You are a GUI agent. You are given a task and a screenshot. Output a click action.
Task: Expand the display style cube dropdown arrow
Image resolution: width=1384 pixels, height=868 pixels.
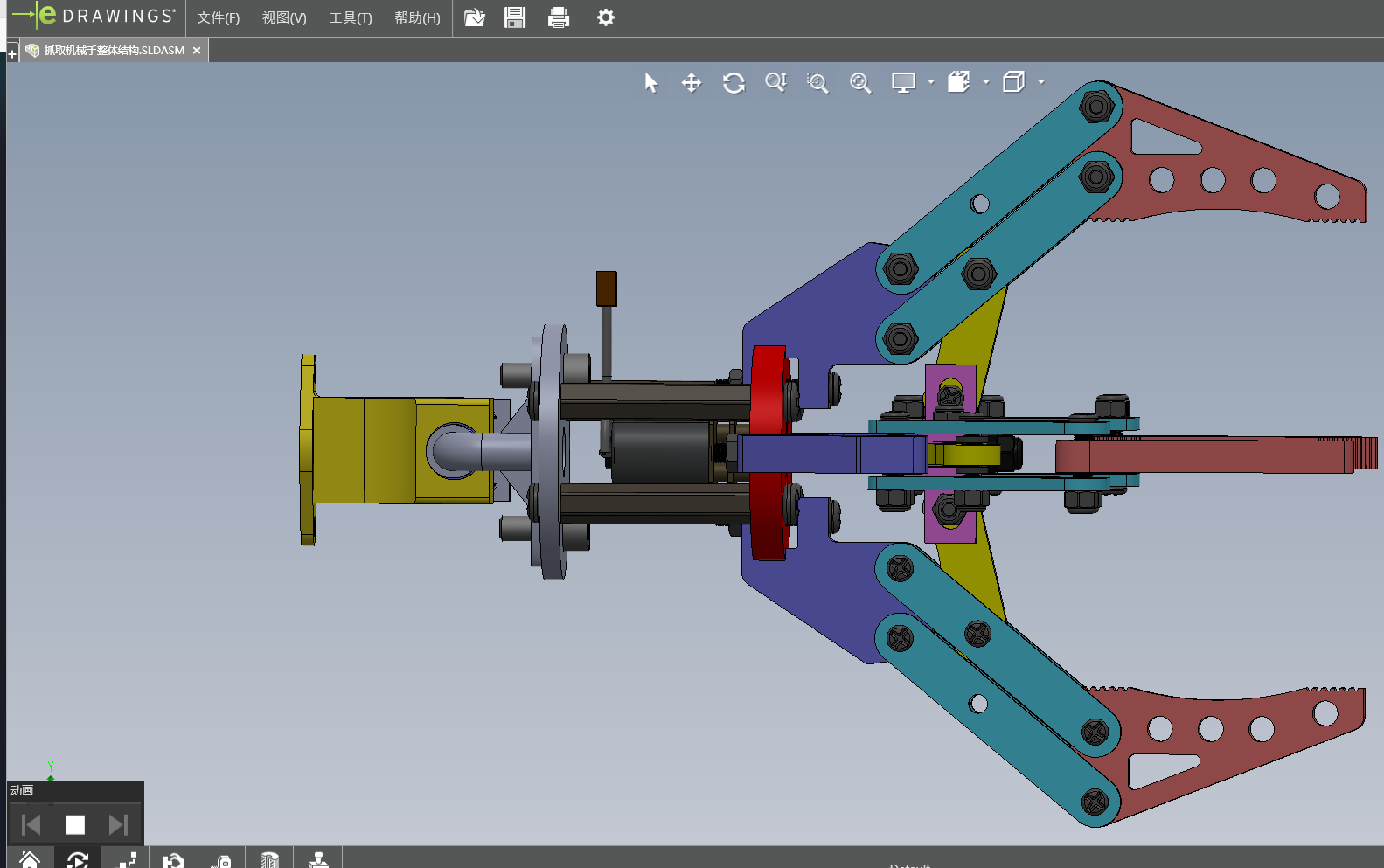click(x=1041, y=82)
